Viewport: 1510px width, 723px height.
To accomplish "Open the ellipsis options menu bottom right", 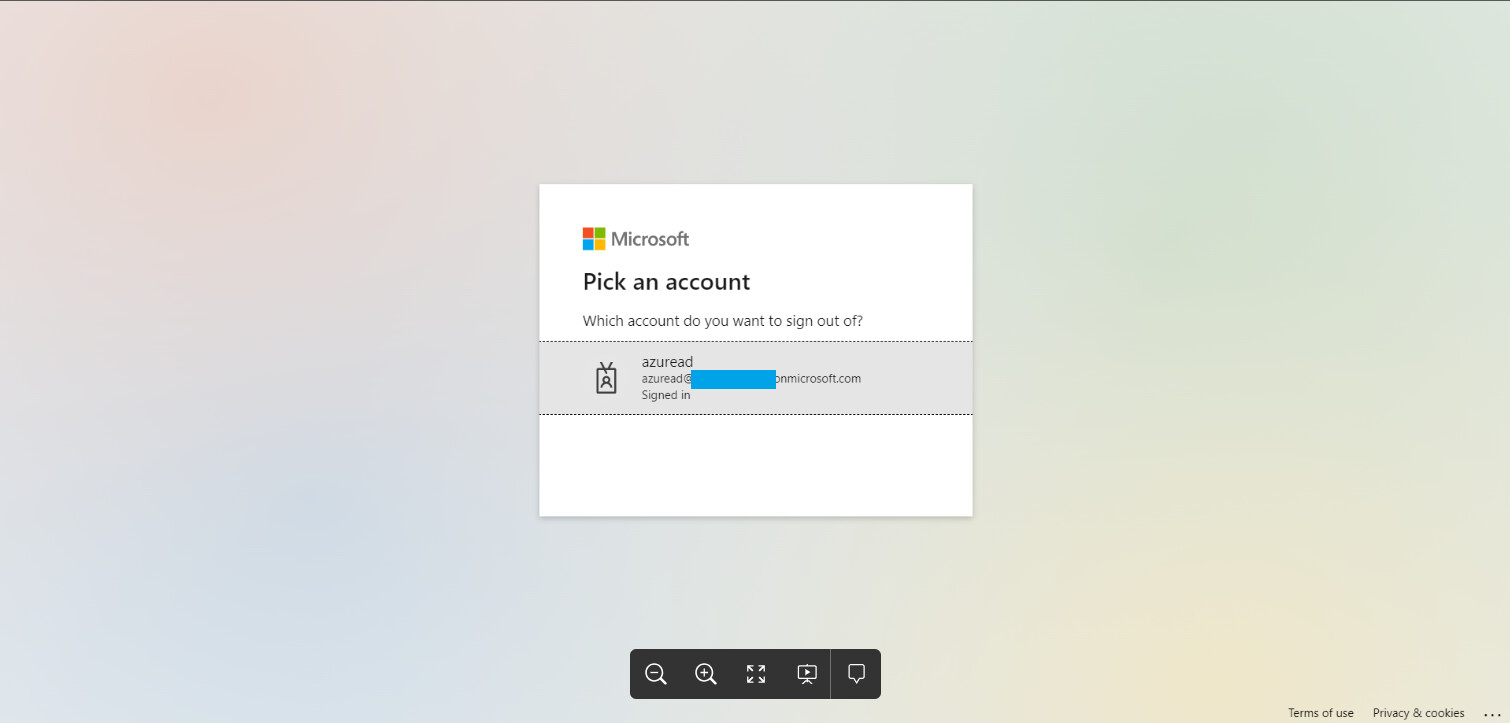I will pyautogui.click(x=1493, y=714).
